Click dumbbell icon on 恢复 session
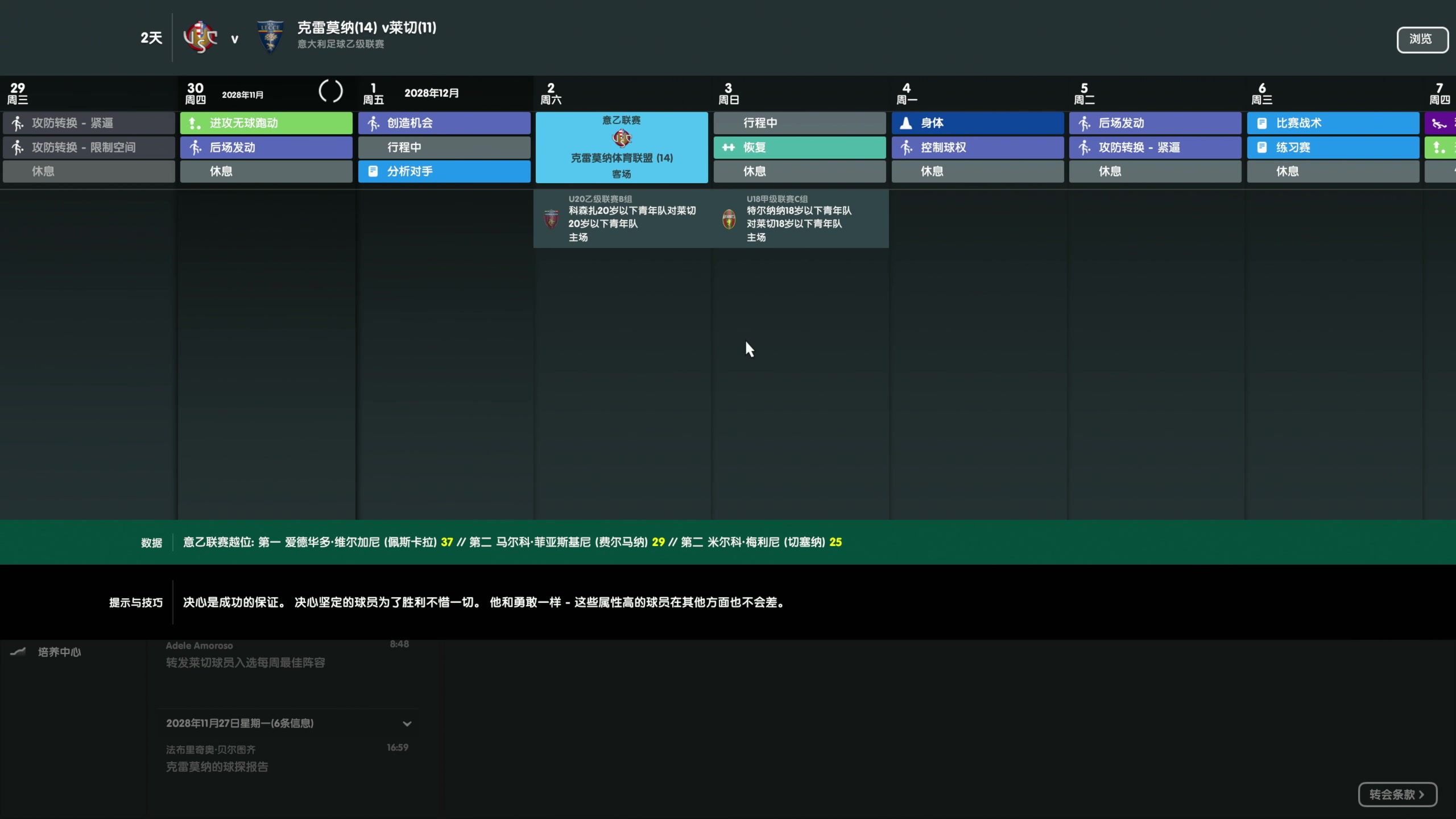This screenshot has height=819, width=1456. pyautogui.click(x=729, y=147)
